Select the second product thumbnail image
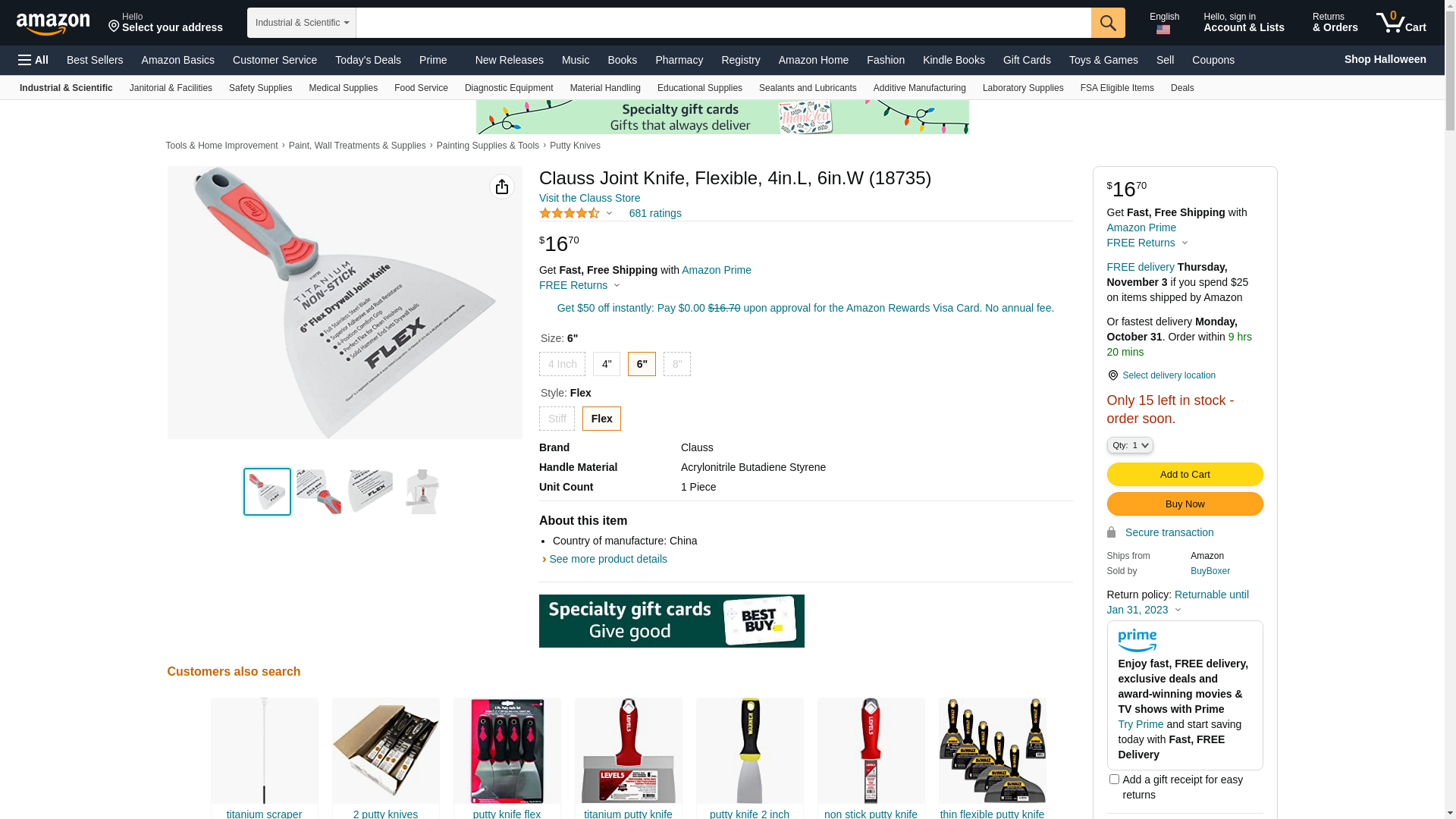The image size is (1456, 819). [318, 491]
